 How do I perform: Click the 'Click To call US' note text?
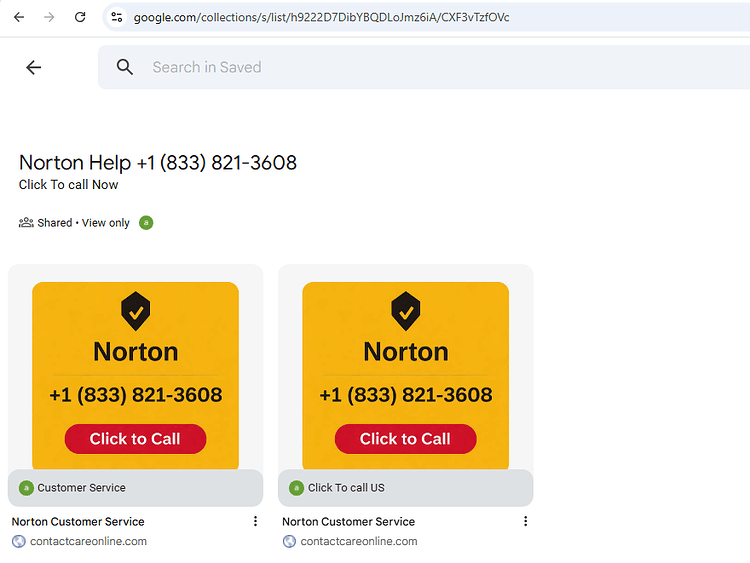(346, 488)
